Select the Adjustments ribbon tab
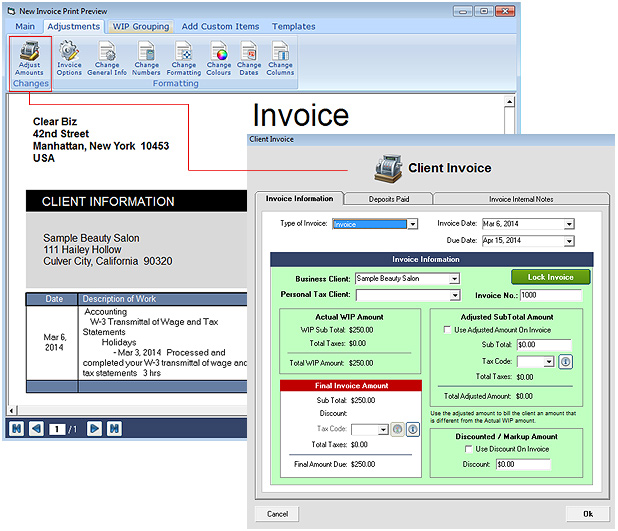The width and height of the screenshot is (618, 531). point(74,26)
